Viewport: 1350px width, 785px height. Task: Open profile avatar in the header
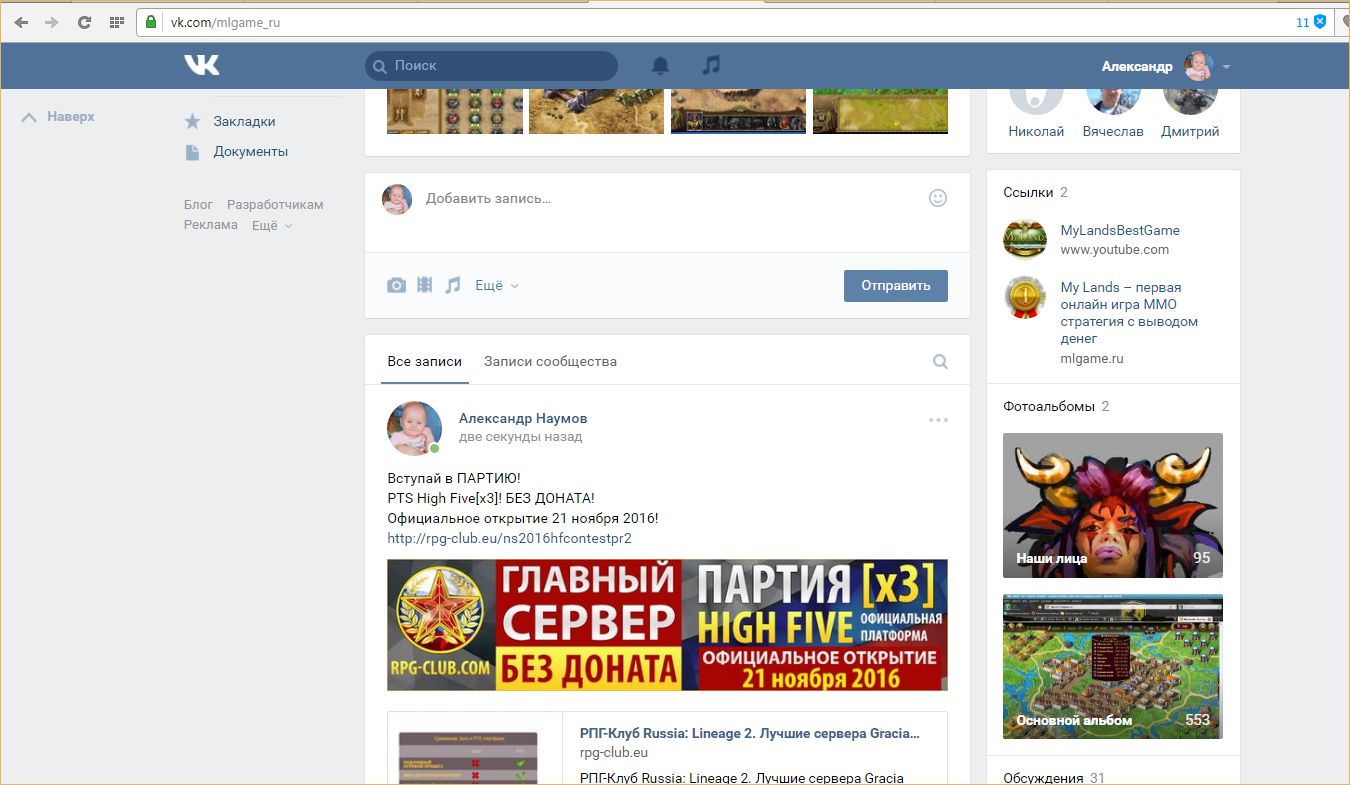(x=1198, y=66)
